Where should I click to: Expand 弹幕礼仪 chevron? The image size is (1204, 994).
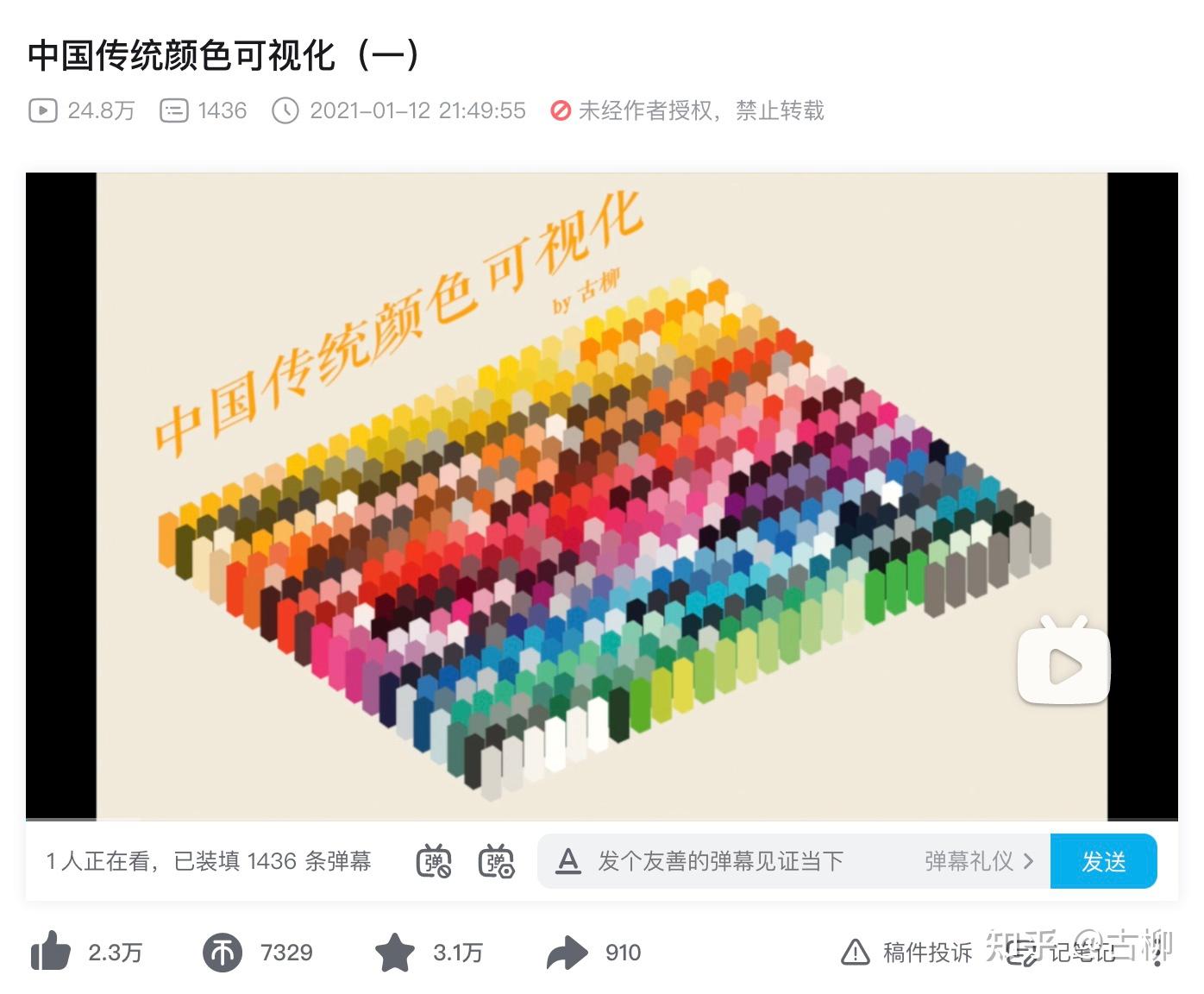coord(1028,861)
